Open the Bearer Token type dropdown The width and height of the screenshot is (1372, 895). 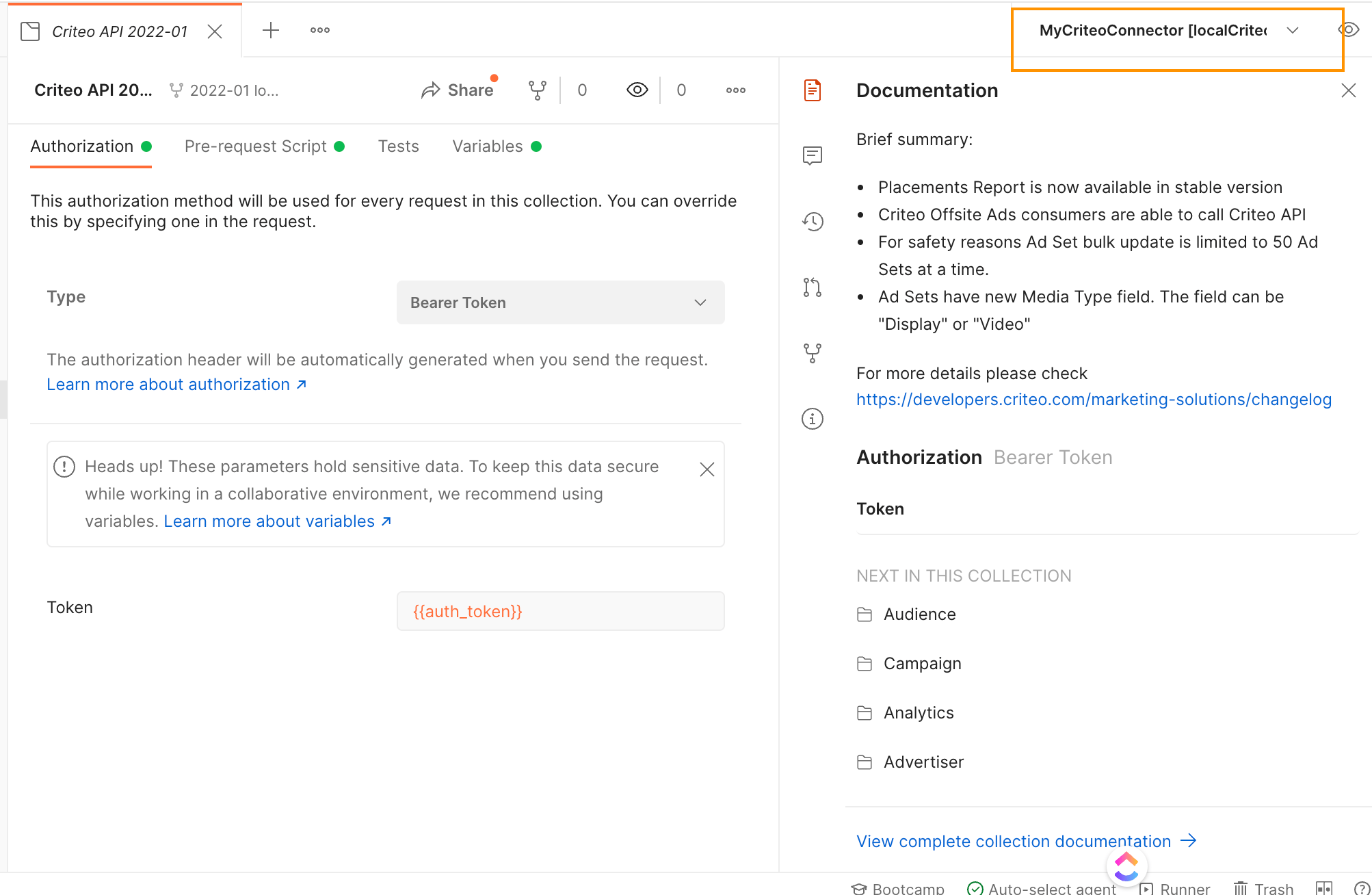560,302
